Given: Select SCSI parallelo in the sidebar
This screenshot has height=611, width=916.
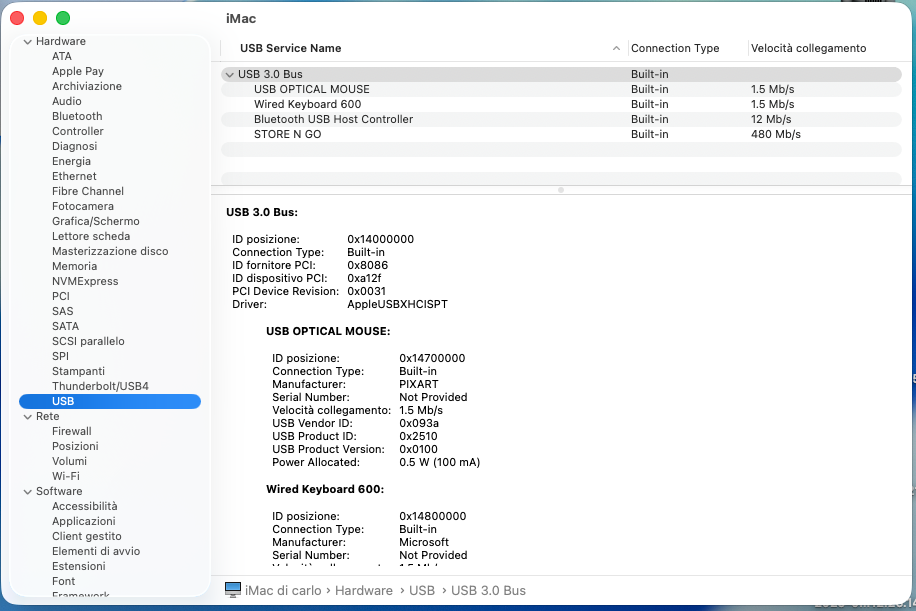Looking at the screenshot, I should coord(88,341).
